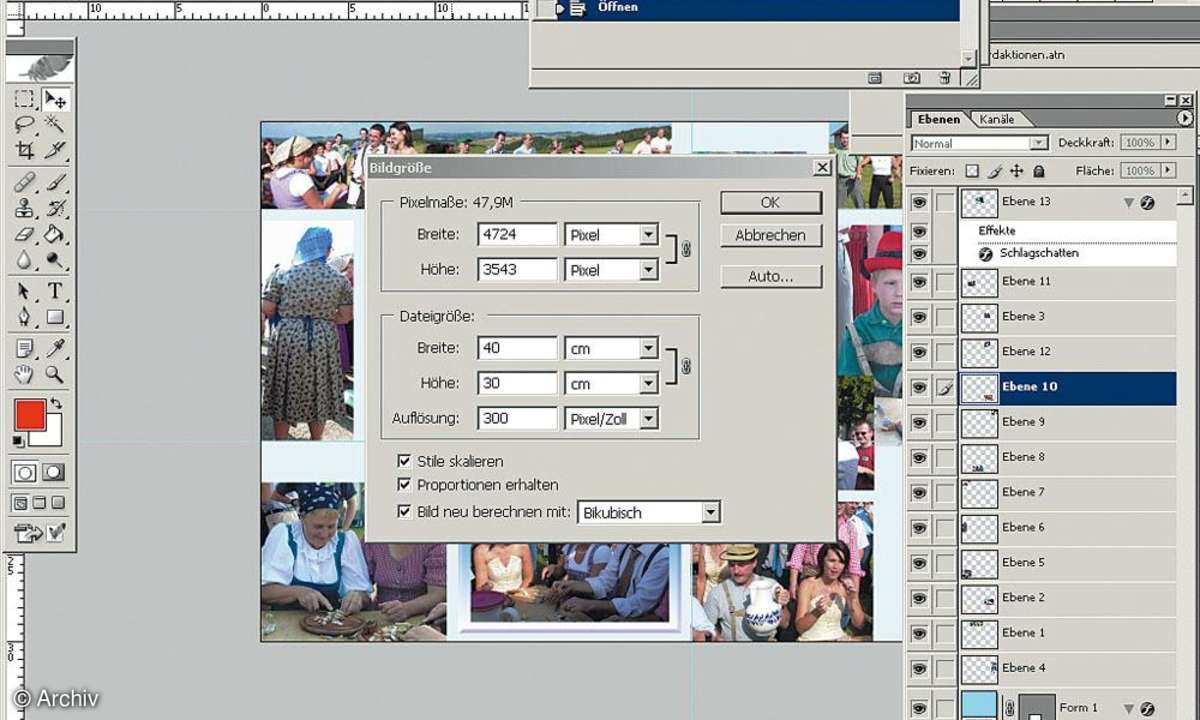Switch to the Kanäle tab
The width and height of the screenshot is (1200, 720).
tap(996, 119)
